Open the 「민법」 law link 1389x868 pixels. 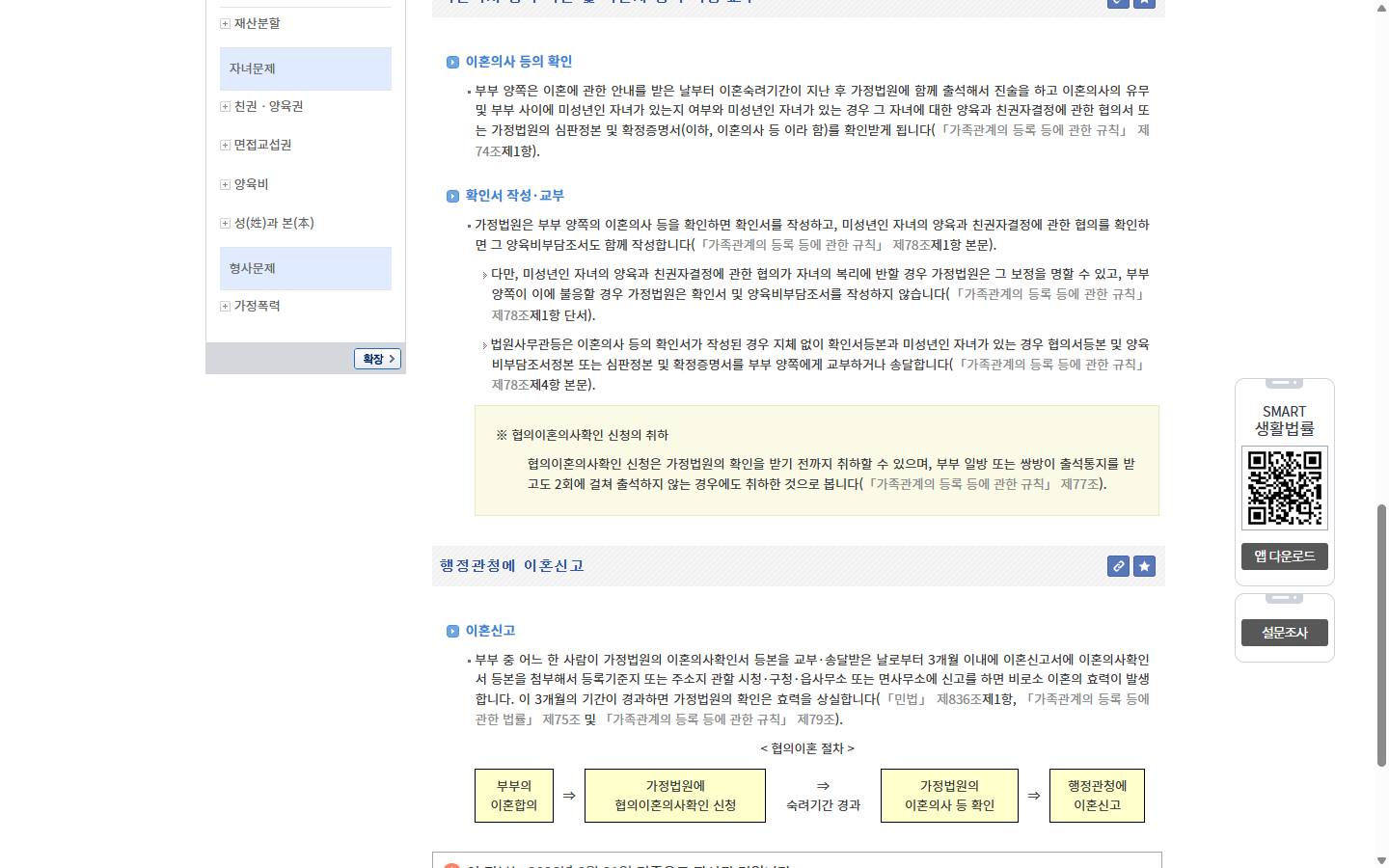(x=906, y=699)
